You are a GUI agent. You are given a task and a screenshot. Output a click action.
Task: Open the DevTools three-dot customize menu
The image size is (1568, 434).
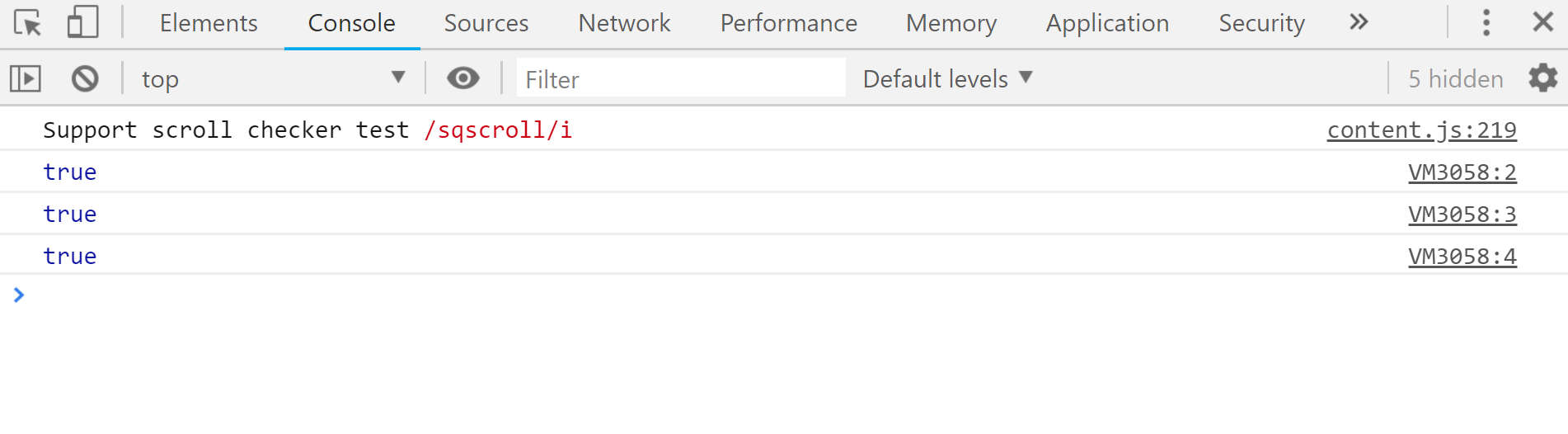click(1486, 23)
